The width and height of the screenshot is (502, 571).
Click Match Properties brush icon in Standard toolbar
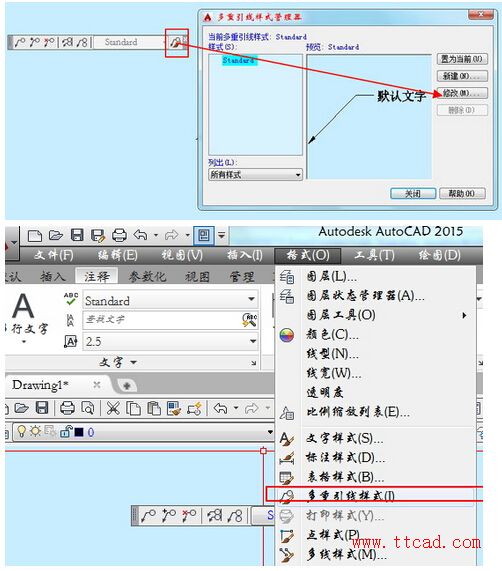tap(174, 408)
